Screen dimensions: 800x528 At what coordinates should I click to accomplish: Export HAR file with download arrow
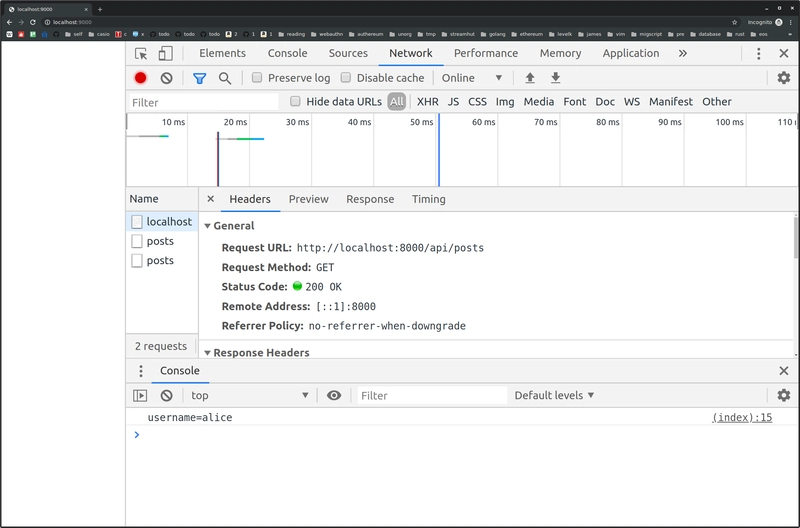556,78
